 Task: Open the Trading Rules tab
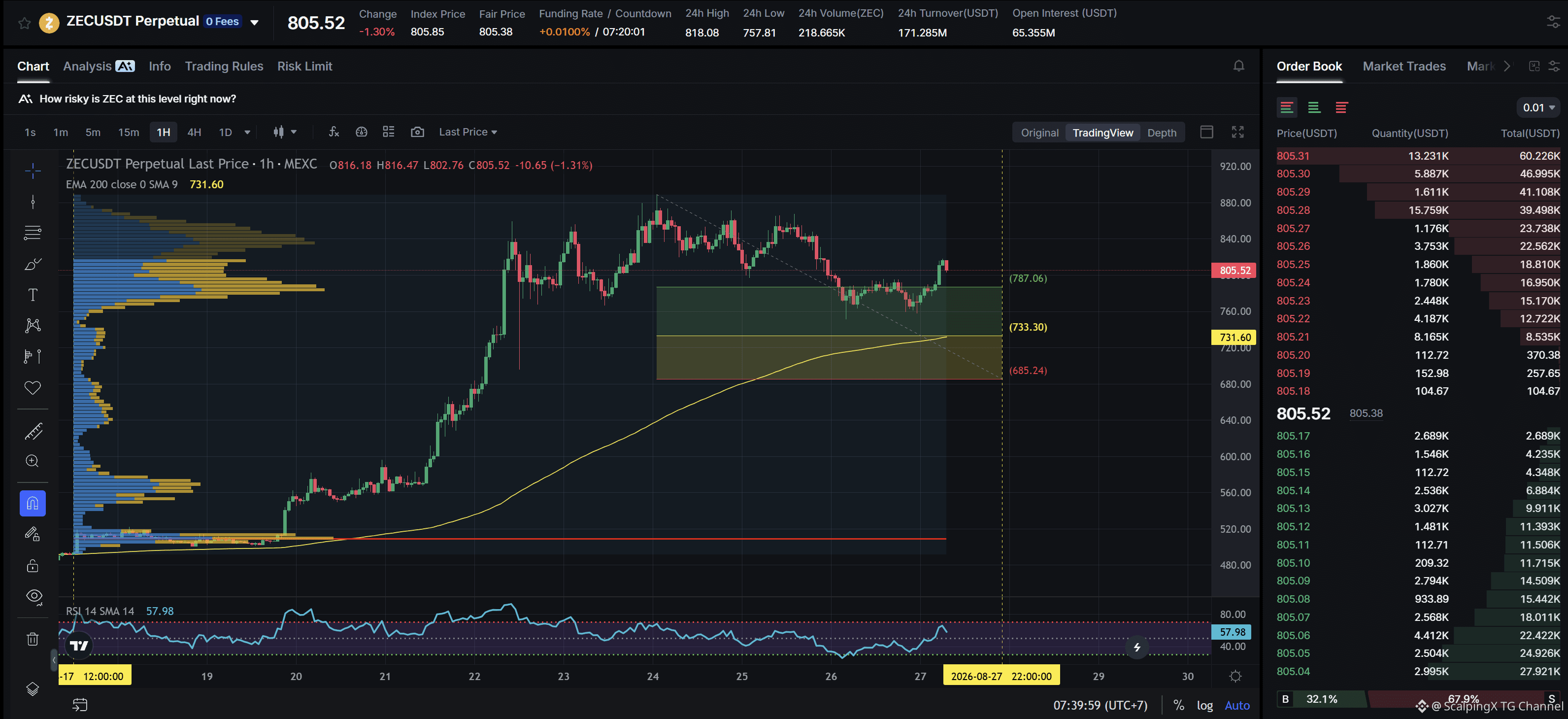pos(224,66)
